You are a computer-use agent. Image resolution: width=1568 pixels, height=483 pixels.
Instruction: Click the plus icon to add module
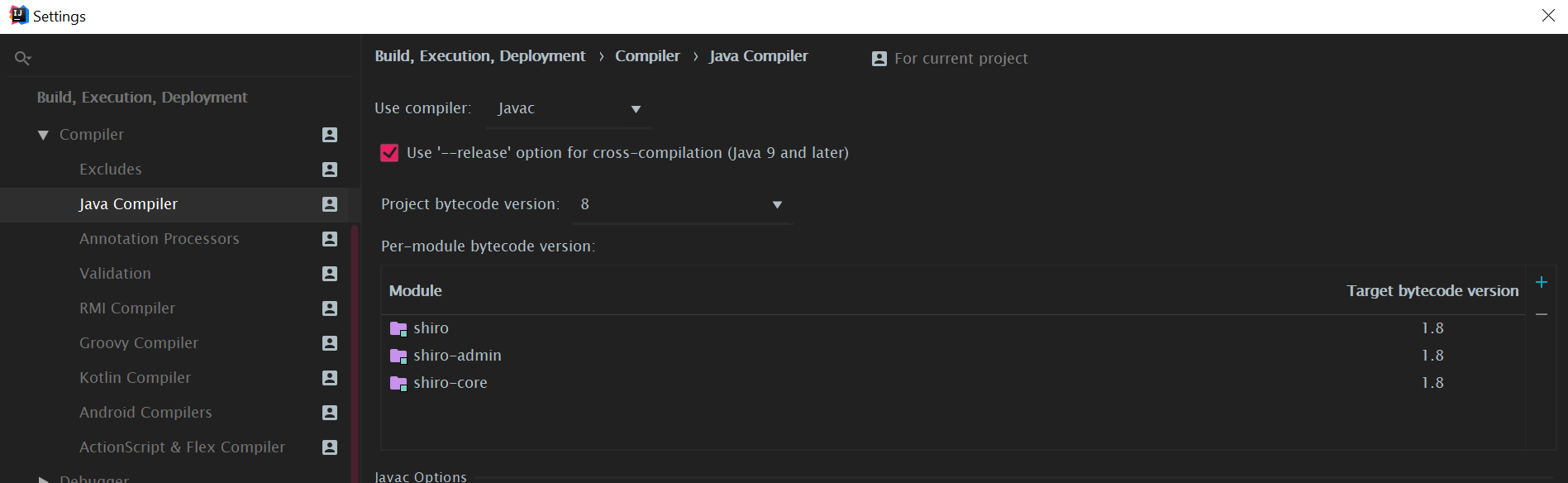(1541, 283)
